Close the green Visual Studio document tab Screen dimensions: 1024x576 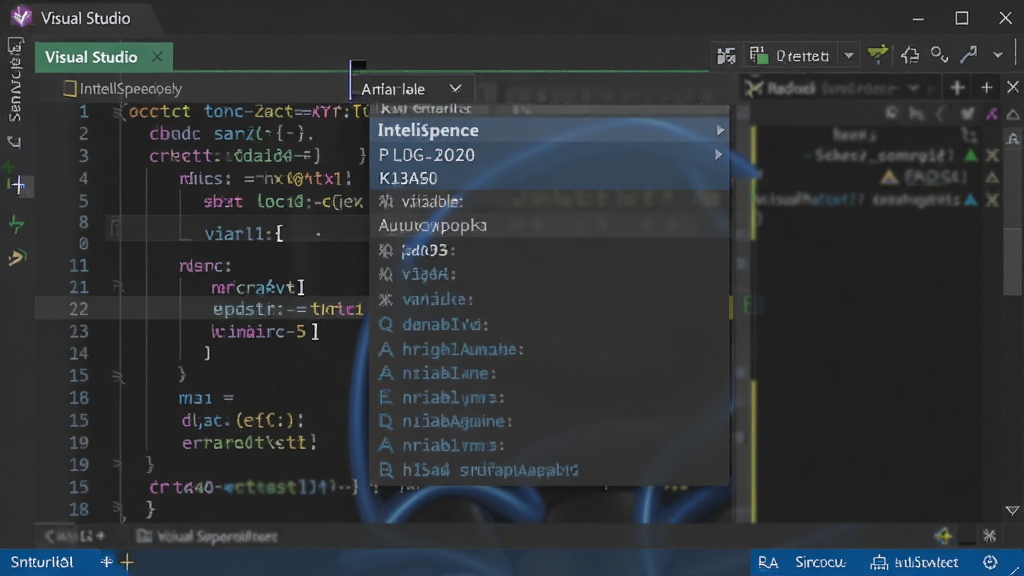157,57
